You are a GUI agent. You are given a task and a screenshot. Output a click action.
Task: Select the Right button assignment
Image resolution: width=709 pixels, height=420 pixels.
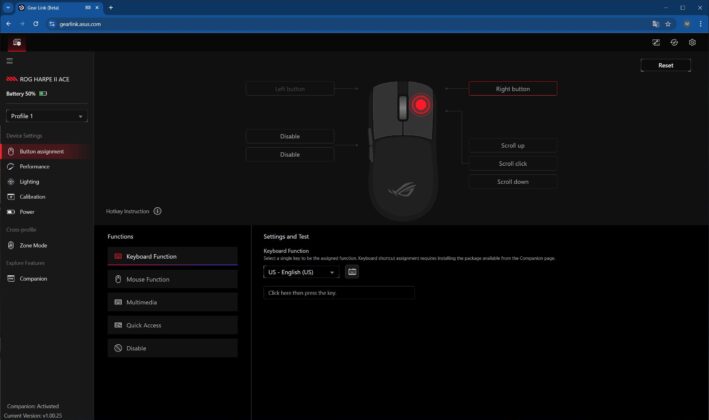click(x=513, y=89)
